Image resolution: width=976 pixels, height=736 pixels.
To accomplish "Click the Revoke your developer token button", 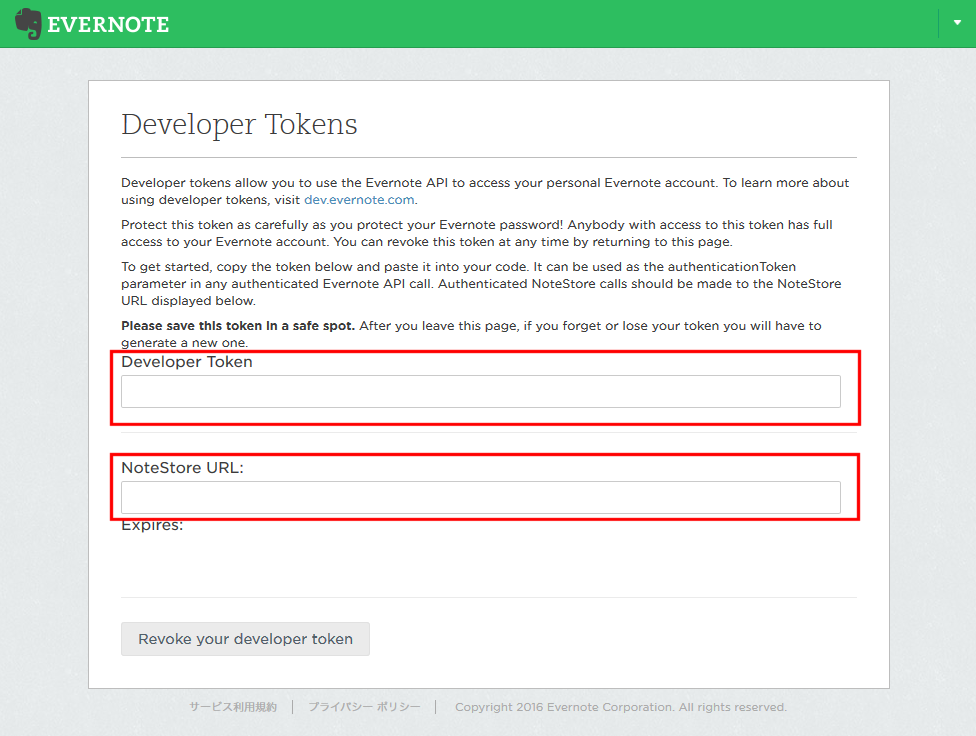I will 245,639.
